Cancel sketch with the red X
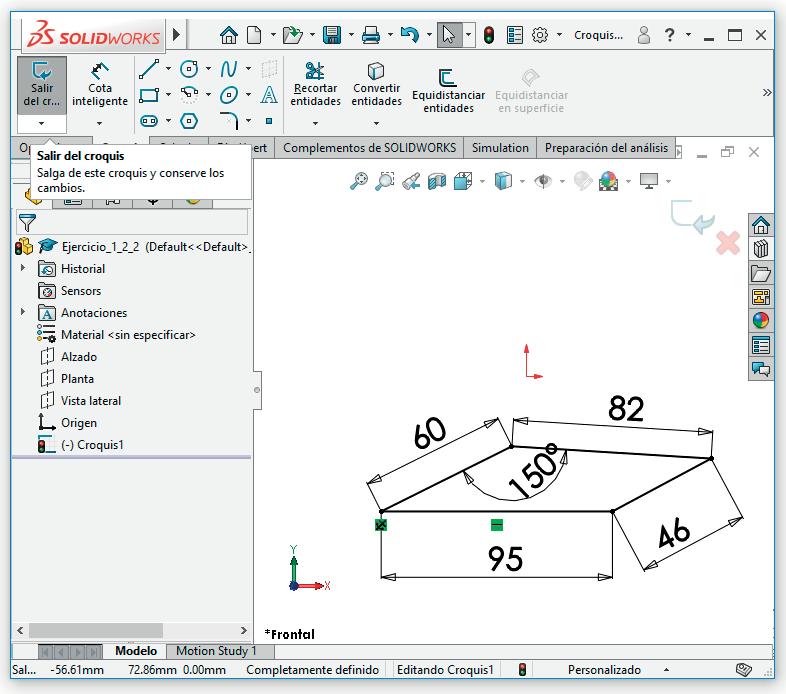Viewport: 786px width, 694px height. point(728,243)
